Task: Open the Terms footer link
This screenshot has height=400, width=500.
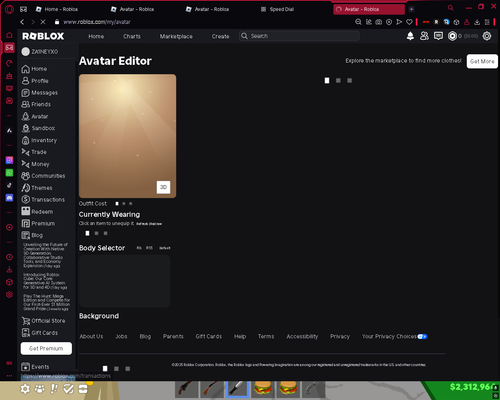Action: (266, 337)
